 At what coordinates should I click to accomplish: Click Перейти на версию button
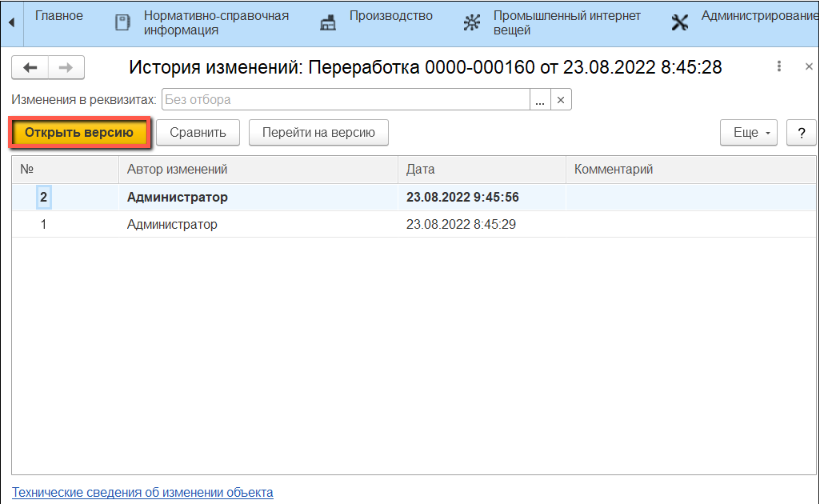tap(318, 132)
